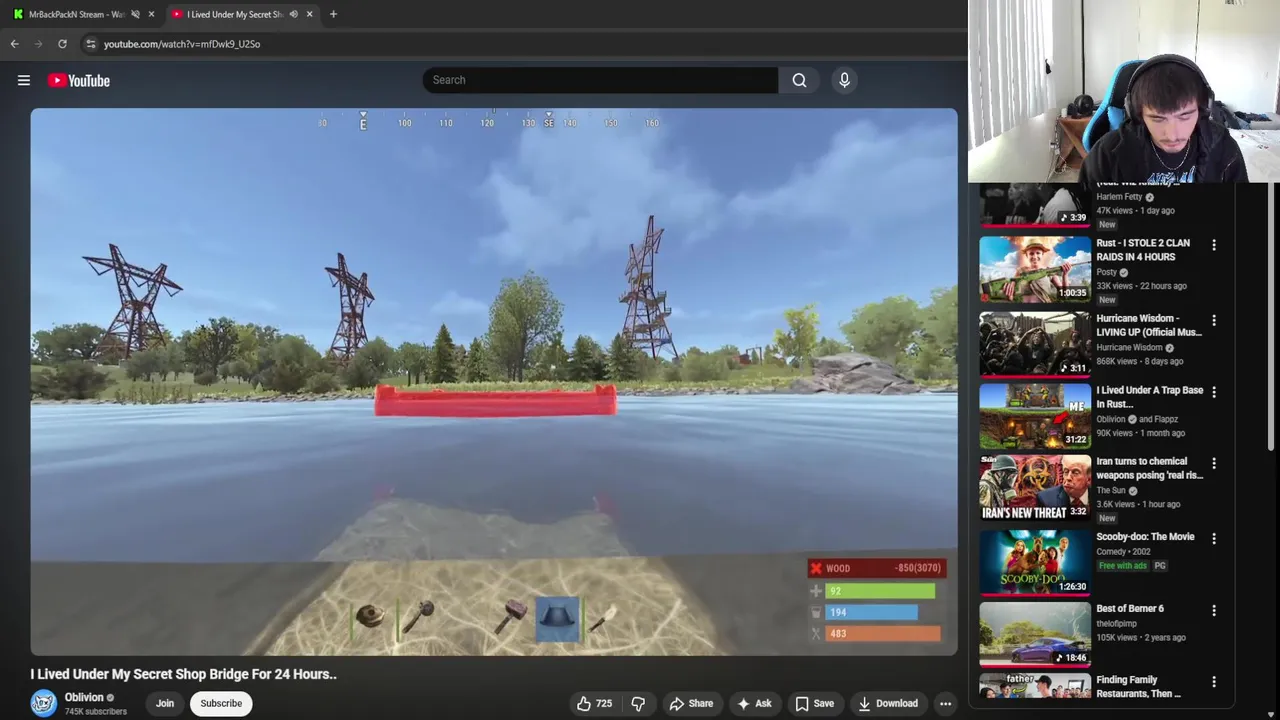Open Rust I STOLE 2 CLAN RAIDS thumbnail
Screen dimensions: 1280x720
coord(1035,269)
